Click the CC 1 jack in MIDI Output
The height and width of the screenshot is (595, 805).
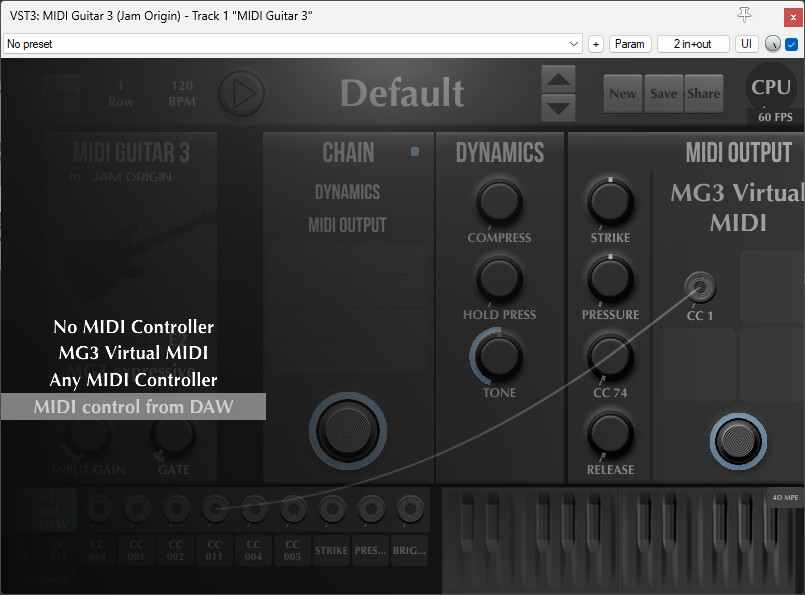coord(700,288)
